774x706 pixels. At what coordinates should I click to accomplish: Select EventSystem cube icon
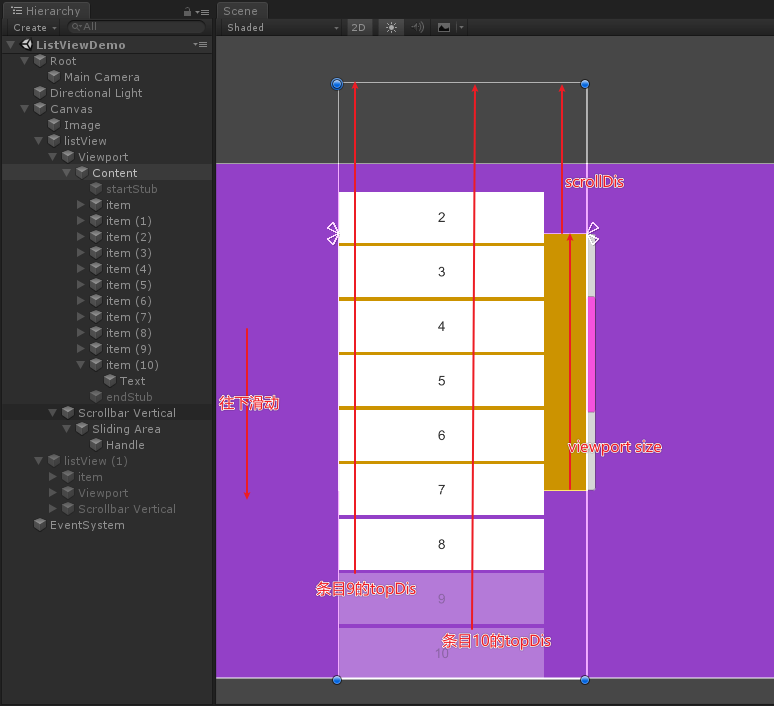click(40, 524)
